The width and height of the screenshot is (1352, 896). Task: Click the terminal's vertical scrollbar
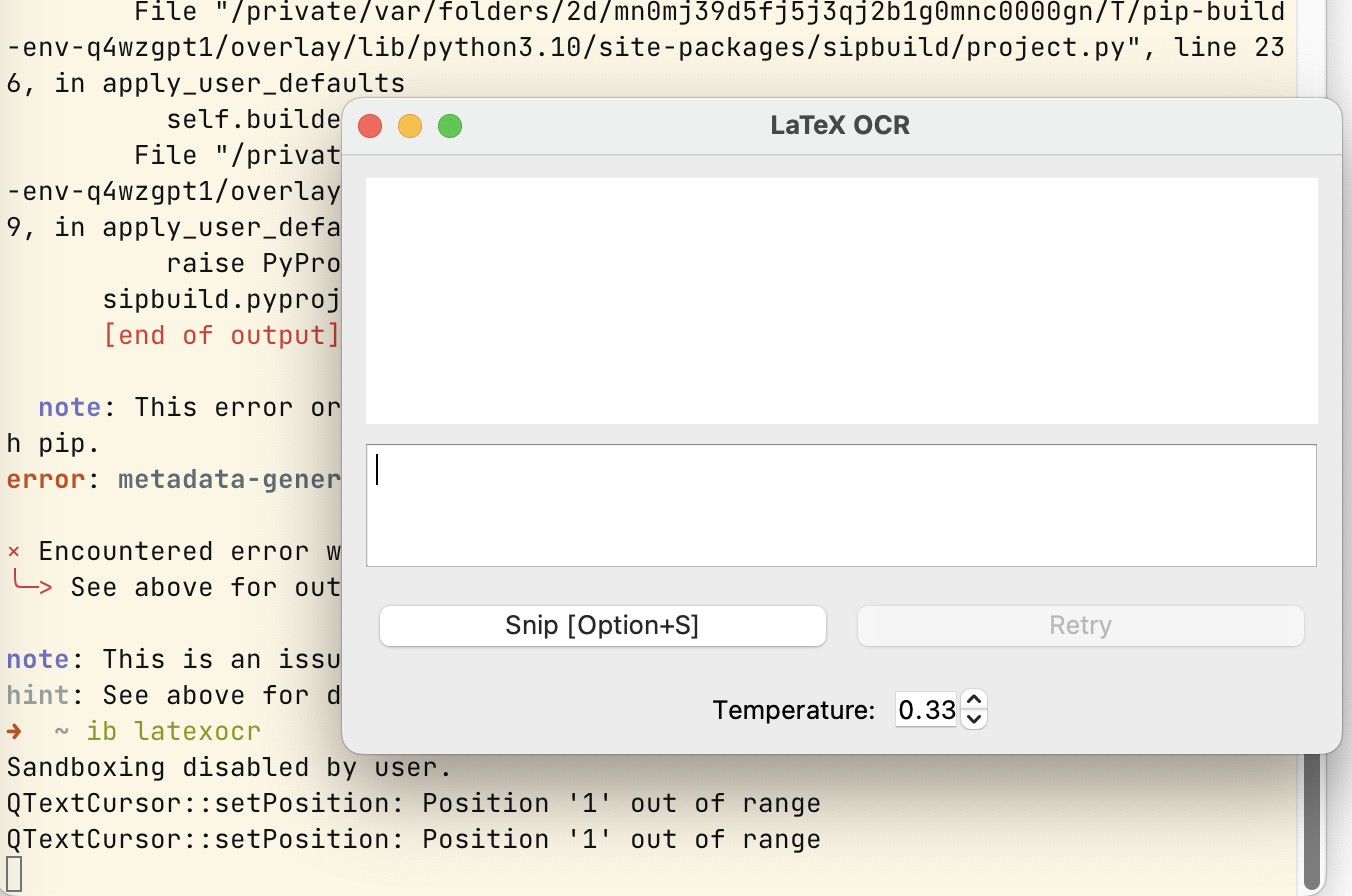click(x=1312, y=820)
